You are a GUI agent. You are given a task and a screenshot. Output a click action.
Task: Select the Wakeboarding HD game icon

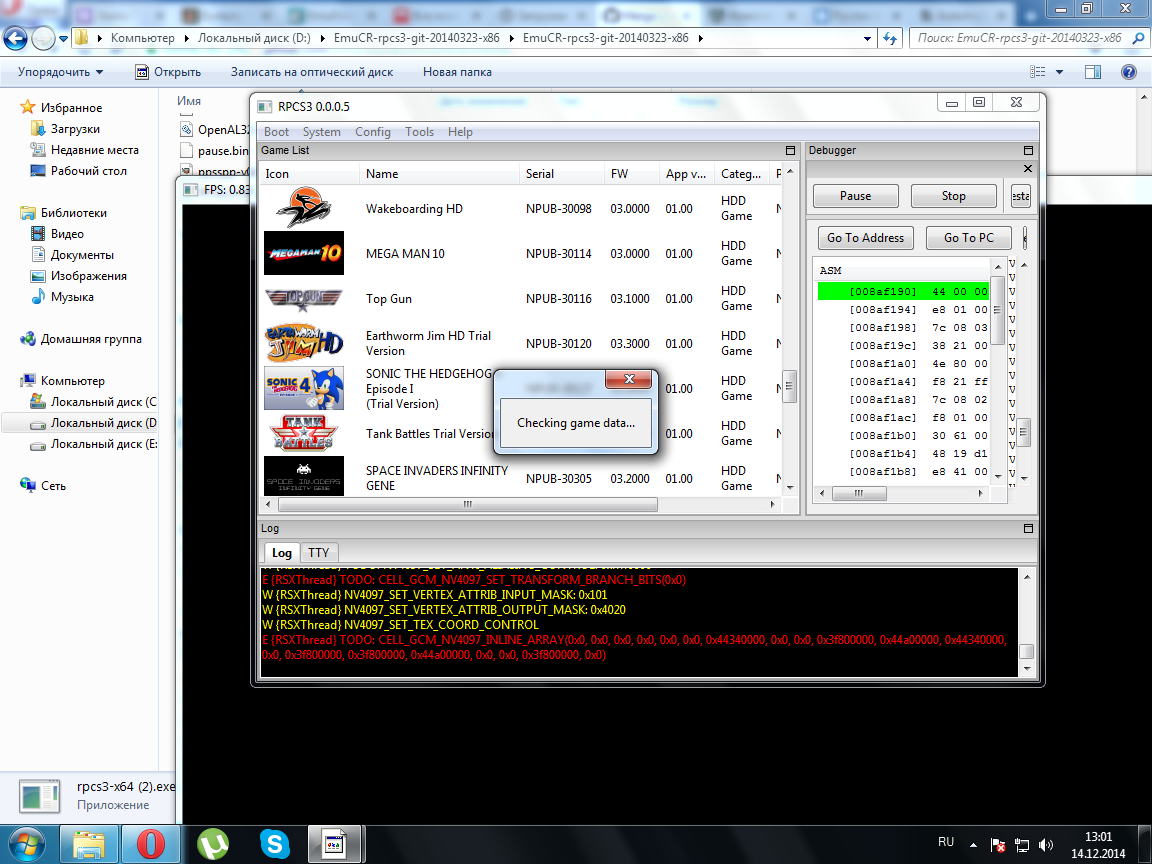pyautogui.click(x=304, y=209)
